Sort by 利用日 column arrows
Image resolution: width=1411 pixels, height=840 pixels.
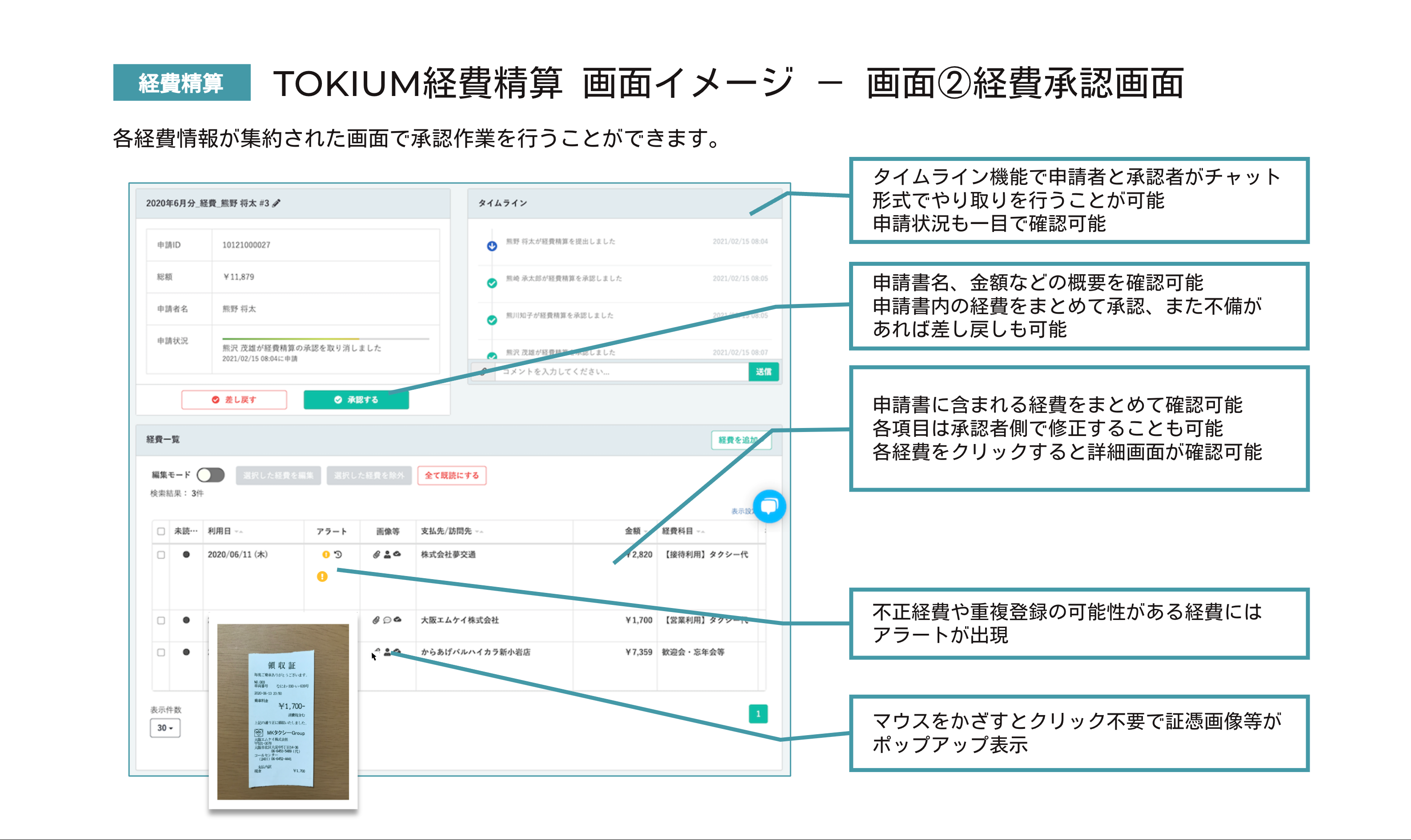coord(239,532)
